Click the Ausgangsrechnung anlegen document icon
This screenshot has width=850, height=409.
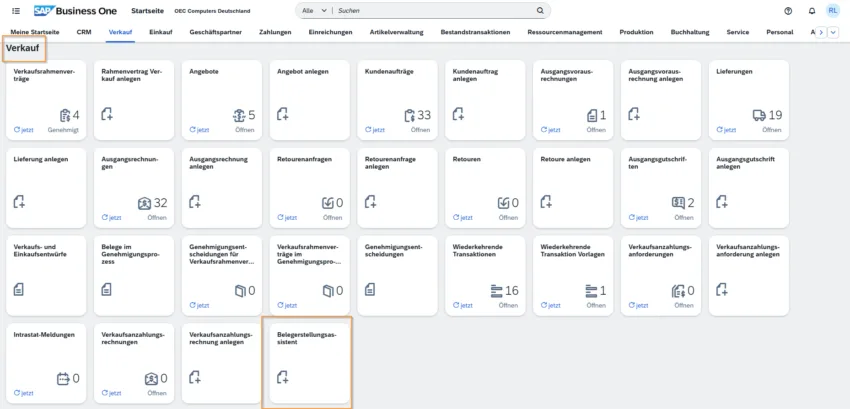pyautogui.click(x=195, y=202)
